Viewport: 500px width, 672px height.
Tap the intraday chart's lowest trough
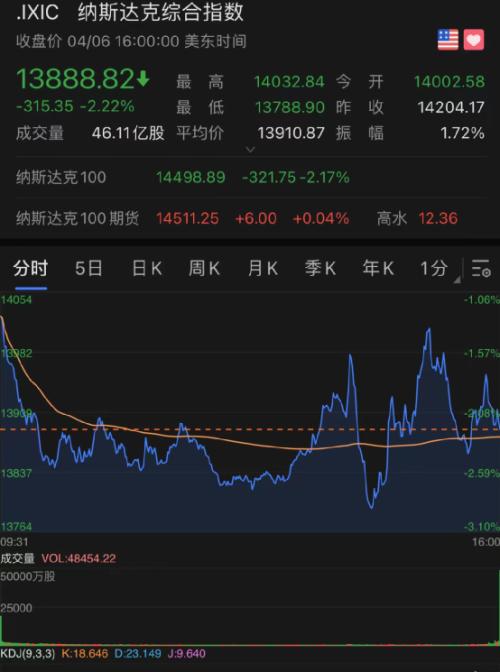371,507
